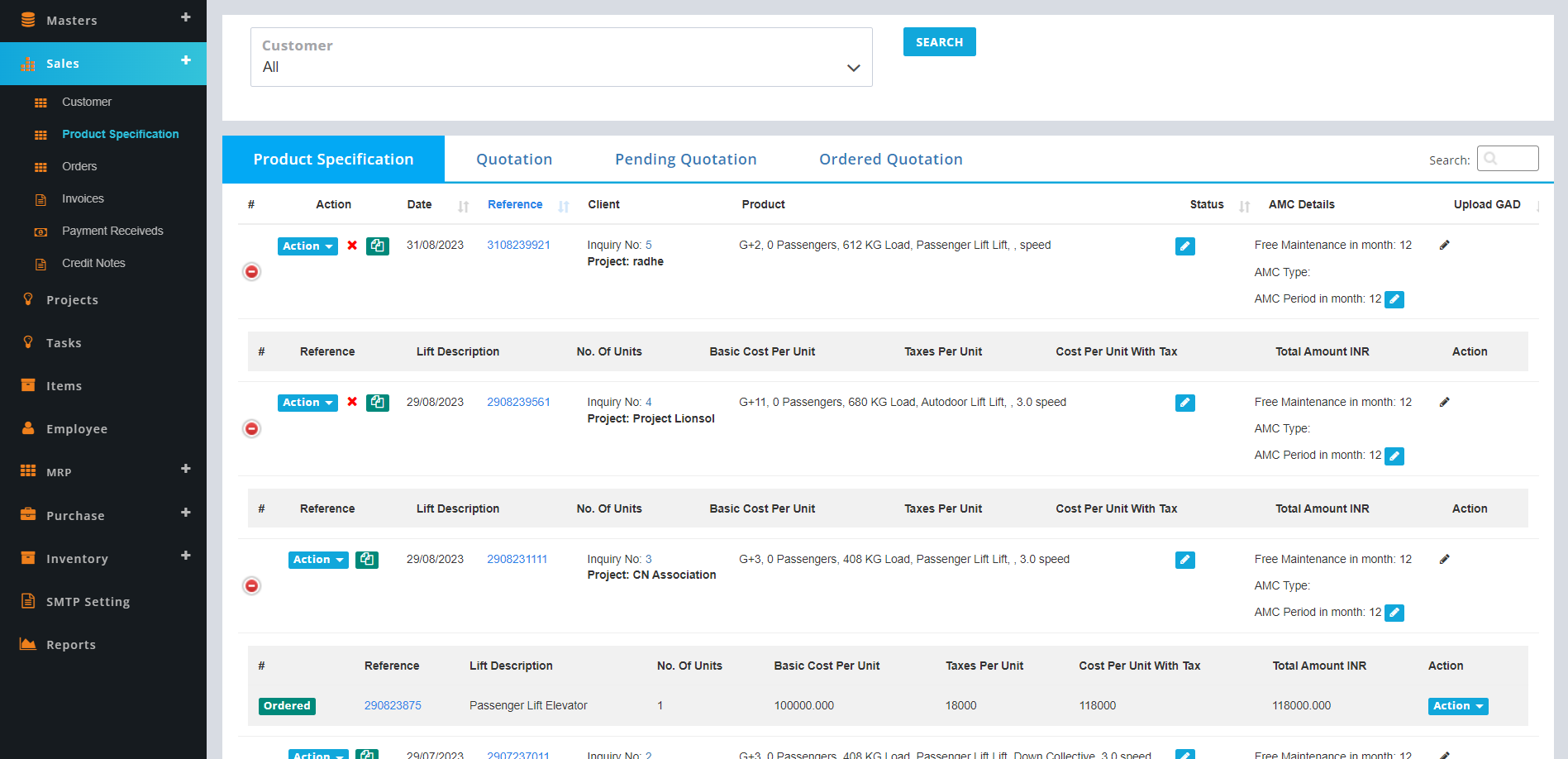Open the SMTP Setting sidebar section
The image size is (1568, 759).
(x=88, y=602)
